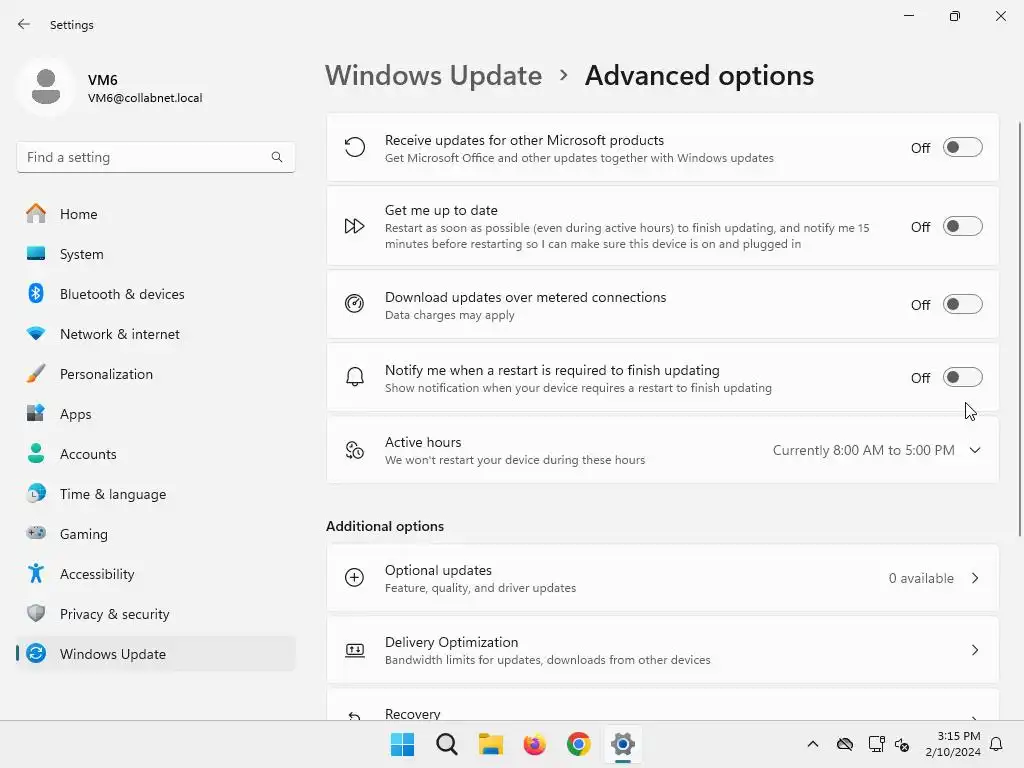1024x768 pixels.
Task: Open Optional updates feature, quality, driver row
Action: [662, 578]
